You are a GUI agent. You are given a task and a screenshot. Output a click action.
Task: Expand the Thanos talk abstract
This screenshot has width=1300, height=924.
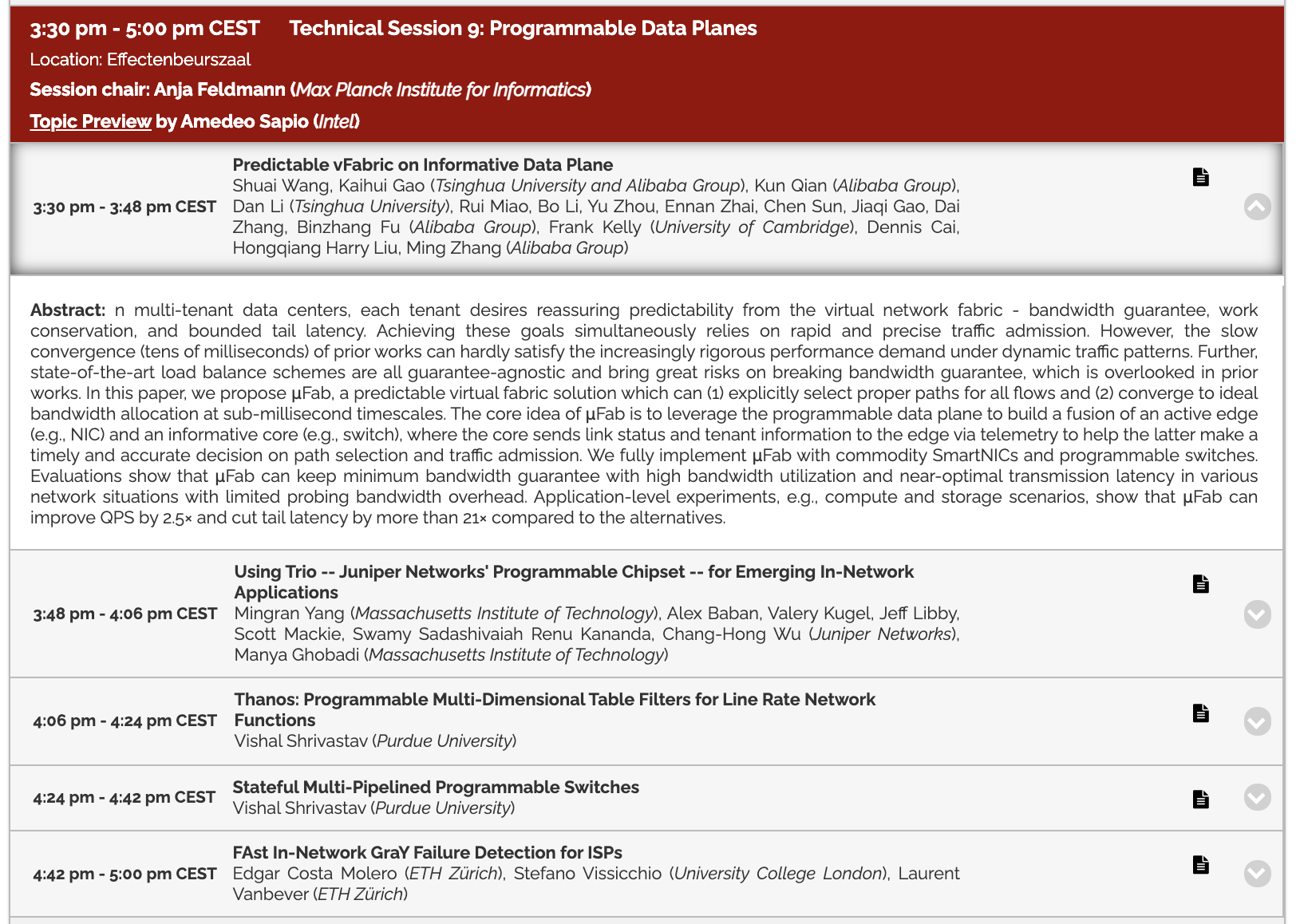point(1257,721)
